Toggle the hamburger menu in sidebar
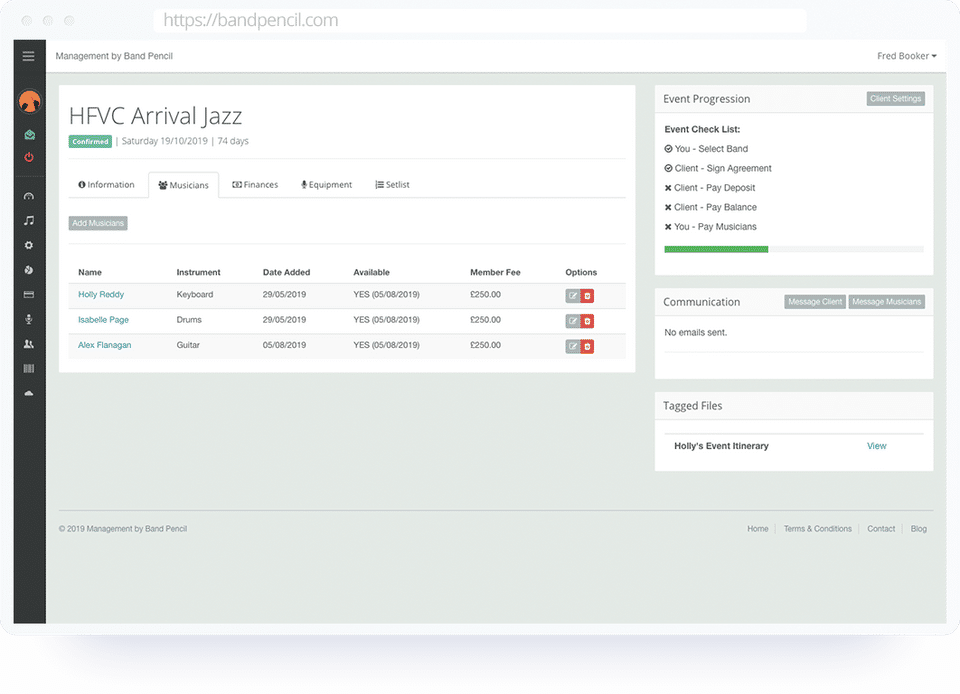960x694 pixels. (x=28, y=56)
